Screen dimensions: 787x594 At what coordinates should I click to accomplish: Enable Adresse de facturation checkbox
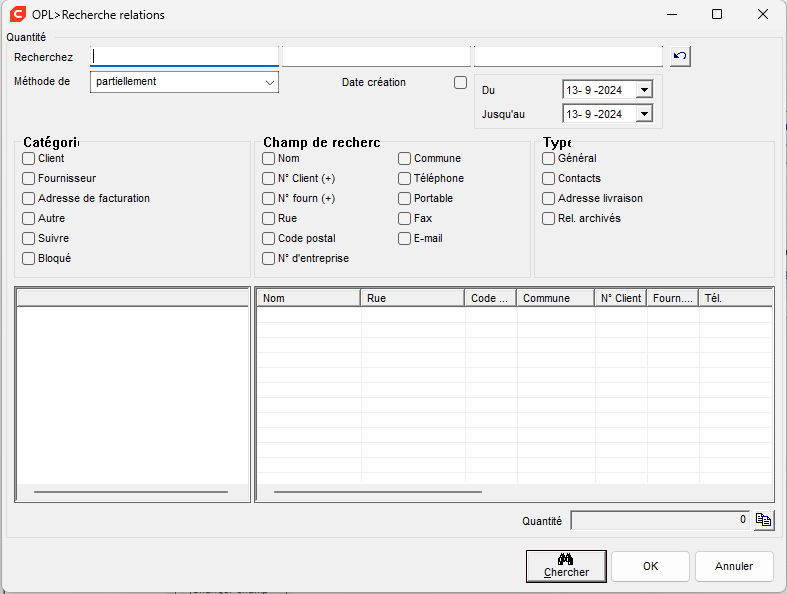(x=29, y=199)
